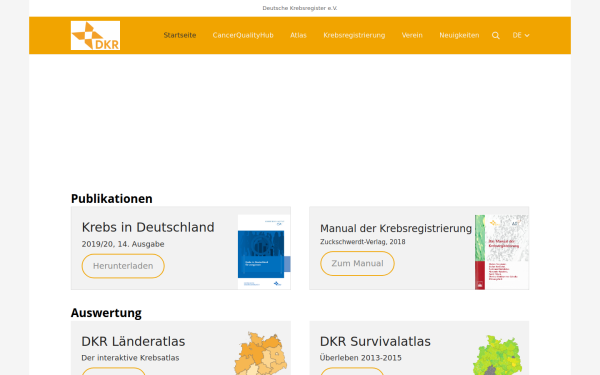Click the Herunterladen button
Image resolution: width=600 pixels, height=375 pixels.
click(123, 266)
